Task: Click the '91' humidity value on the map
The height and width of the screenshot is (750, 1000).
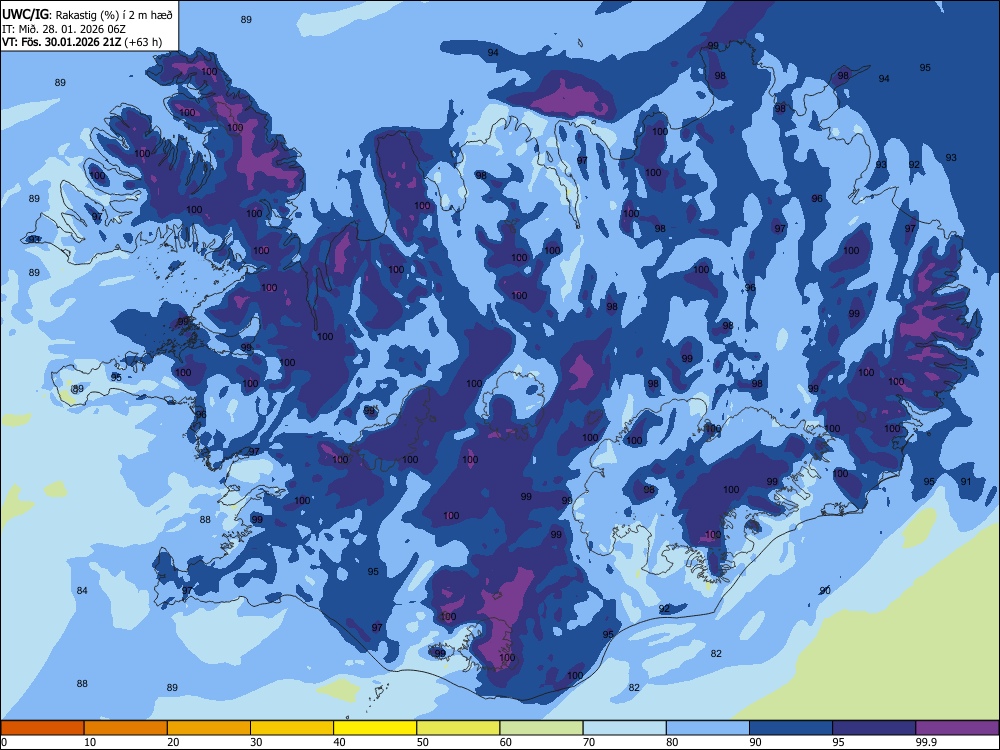Action: pyautogui.click(x=966, y=482)
